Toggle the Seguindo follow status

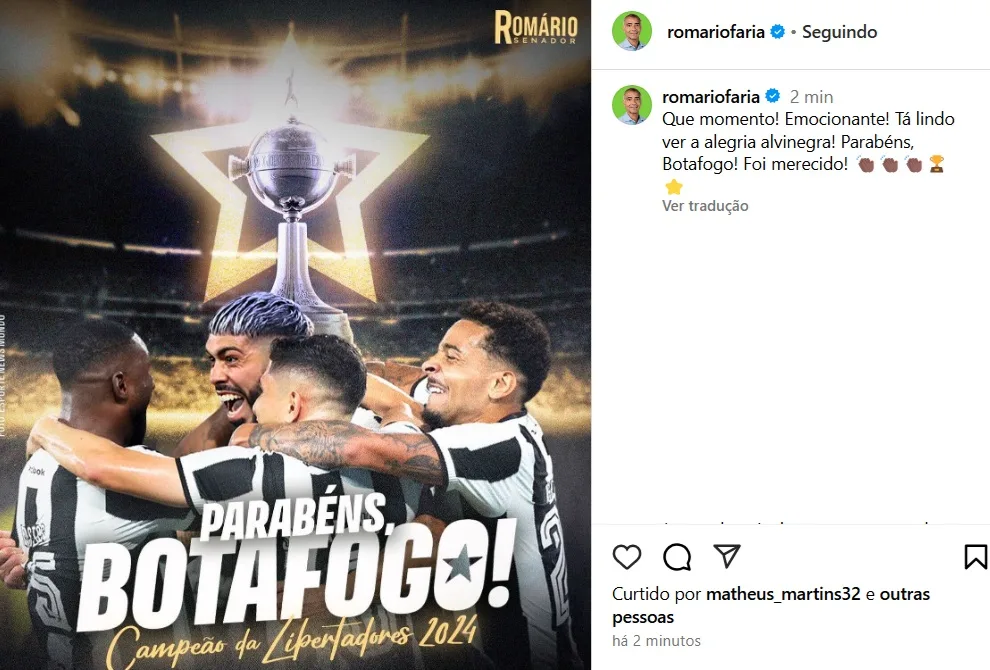click(x=839, y=32)
